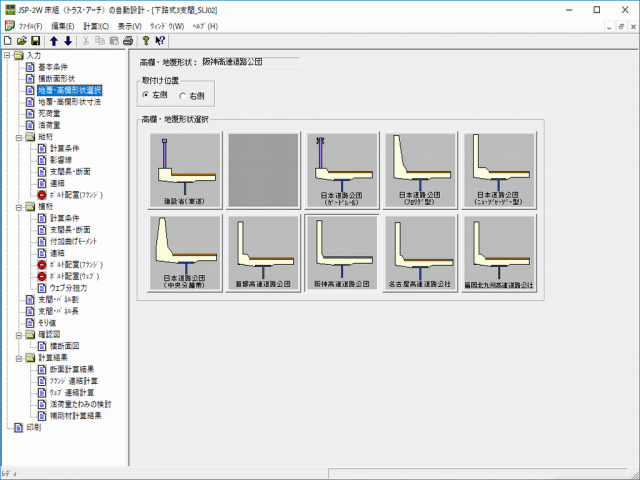Collapse the 入力 tree node
This screenshot has height=480, width=640.
(6, 57)
